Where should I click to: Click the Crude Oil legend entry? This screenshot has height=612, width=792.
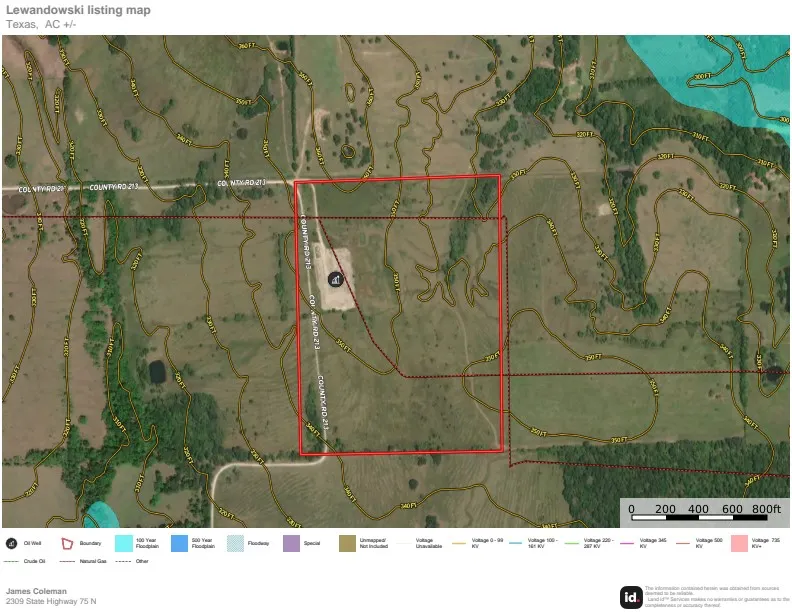click(27, 562)
